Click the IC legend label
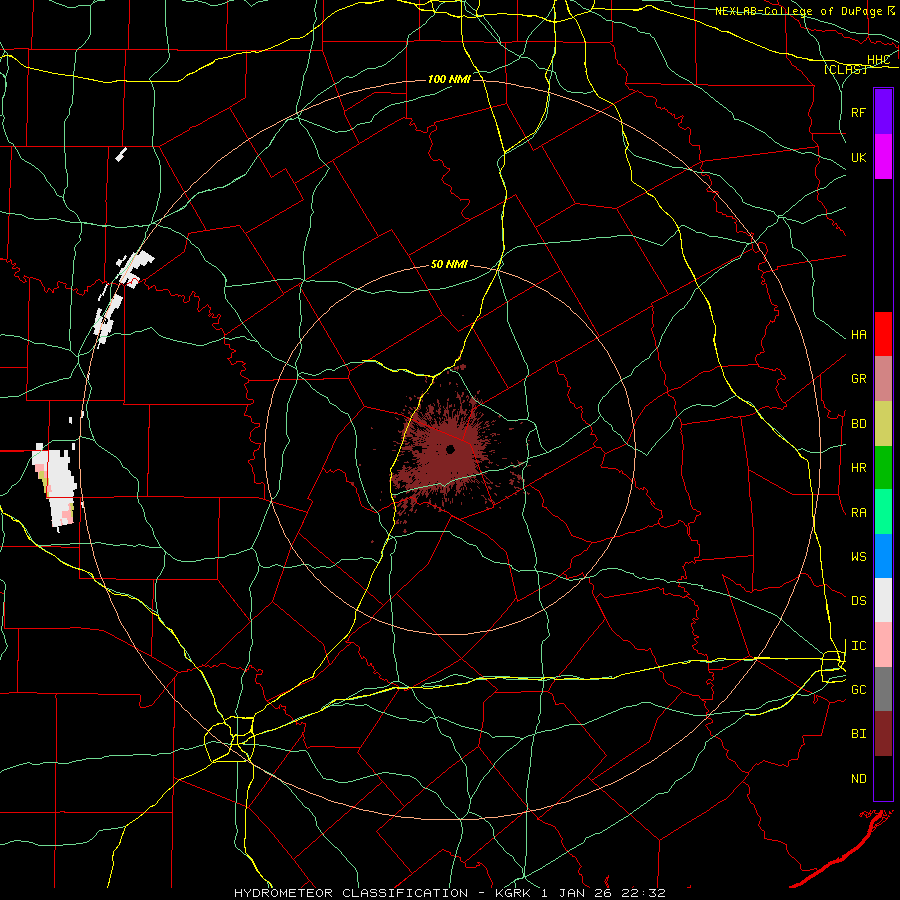900x900 pixels. click(859, 646)
